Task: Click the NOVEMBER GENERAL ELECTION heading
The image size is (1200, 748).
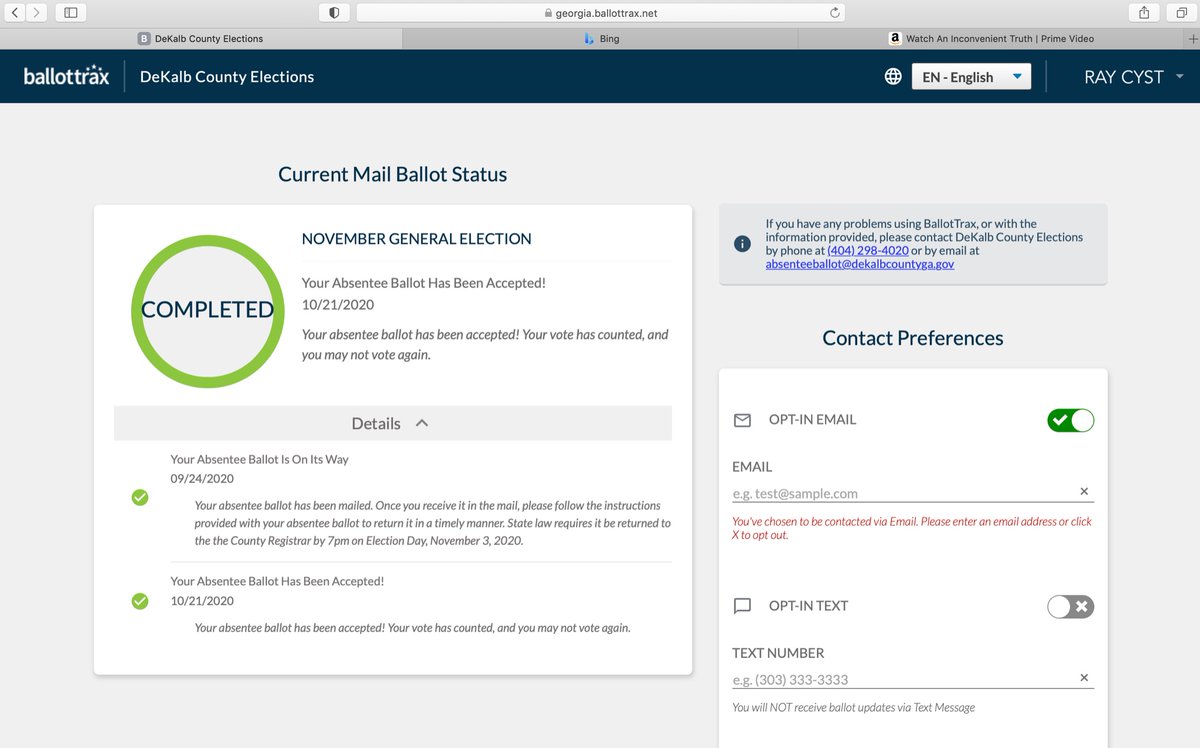Action: 417,239
